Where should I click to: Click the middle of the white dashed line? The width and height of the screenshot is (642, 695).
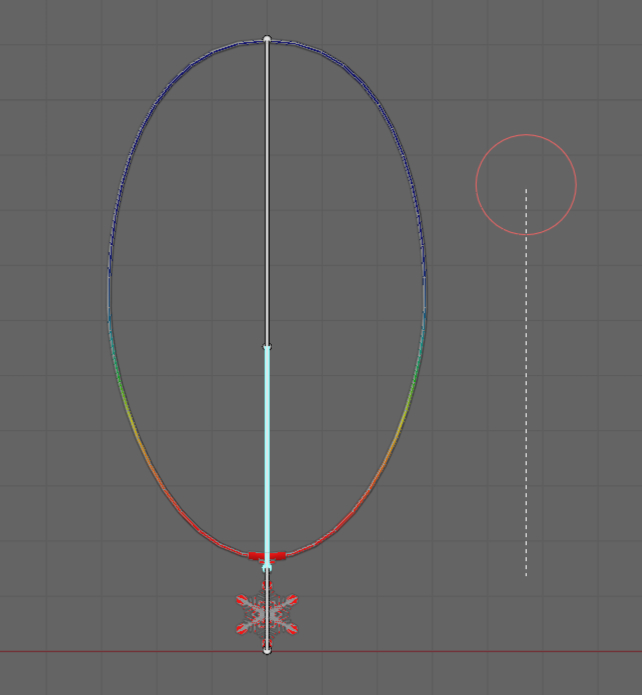coord(526,382)
